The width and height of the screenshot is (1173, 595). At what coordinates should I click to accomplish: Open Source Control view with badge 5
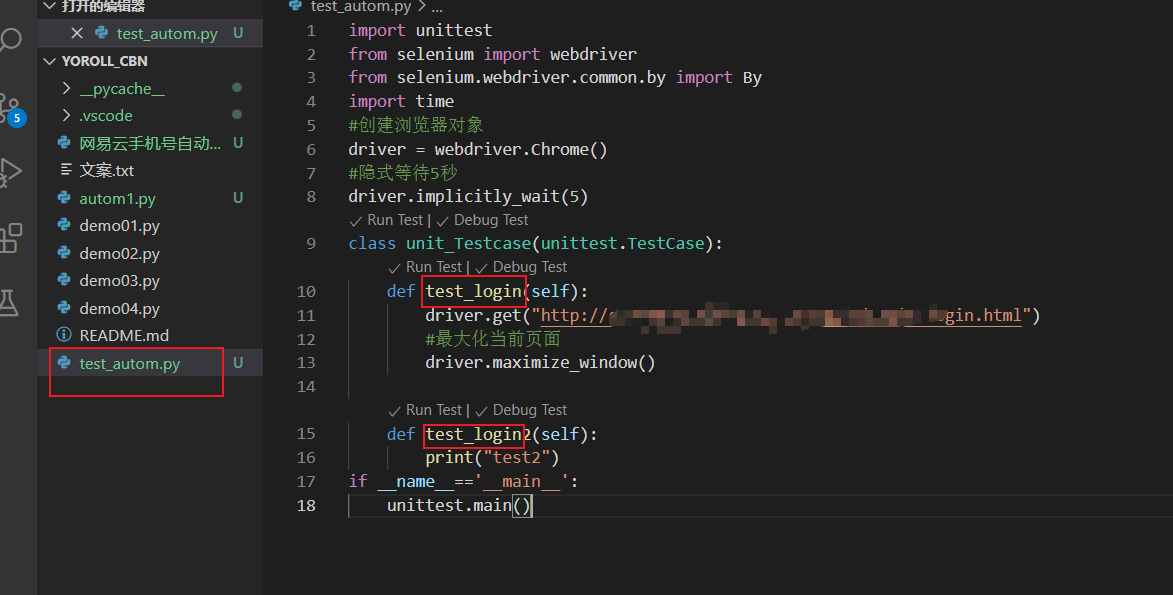tap(10, 109)
